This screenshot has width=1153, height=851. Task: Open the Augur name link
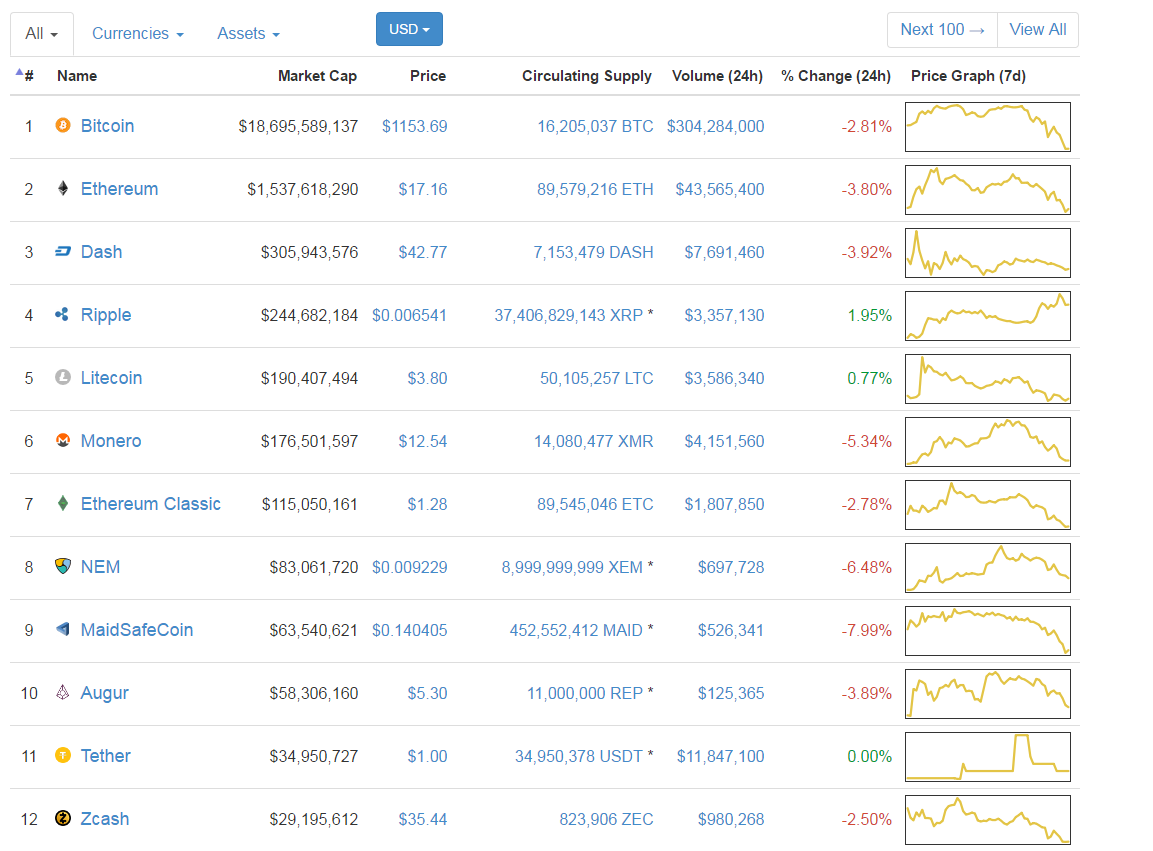click(104, 693)
